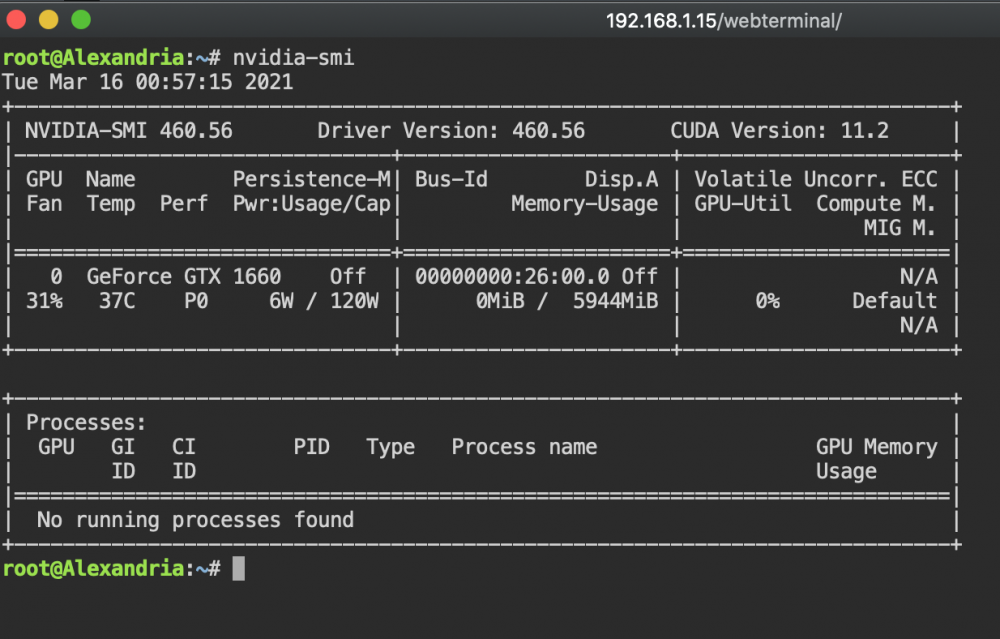Click the 5944MiB total memory value

point(615,300)
